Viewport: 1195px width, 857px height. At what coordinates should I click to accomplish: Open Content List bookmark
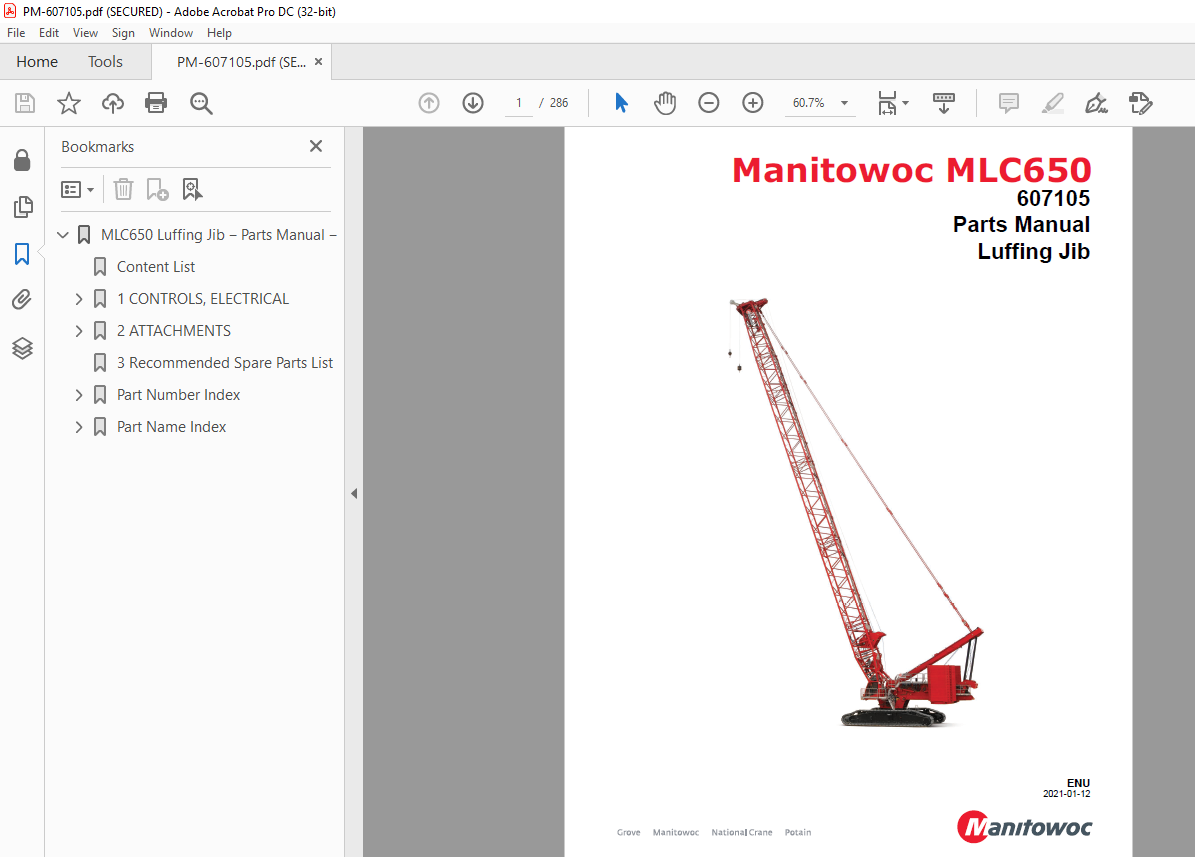155,267
